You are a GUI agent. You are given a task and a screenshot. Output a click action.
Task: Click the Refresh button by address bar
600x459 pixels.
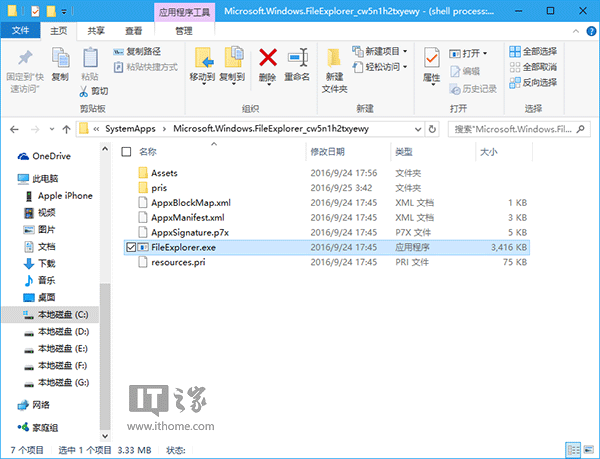(x=432, y=129)
